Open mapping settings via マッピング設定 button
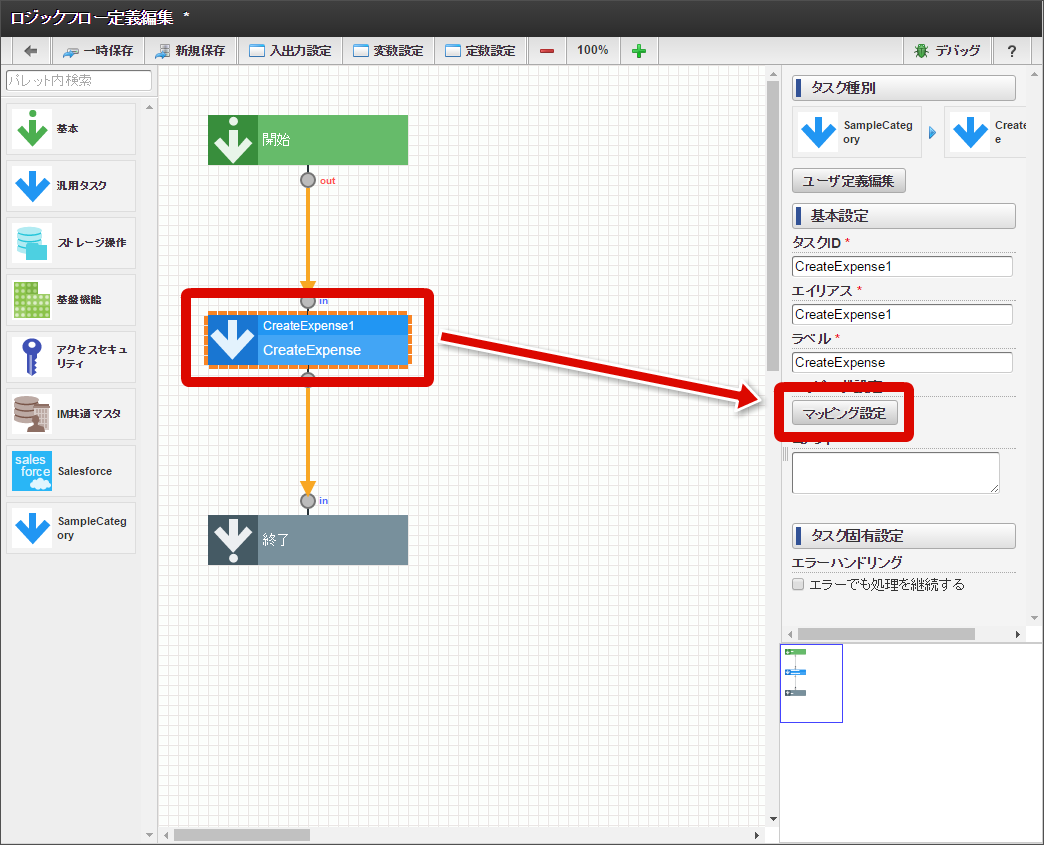The image size is (1044, 845). click(844, 413)
